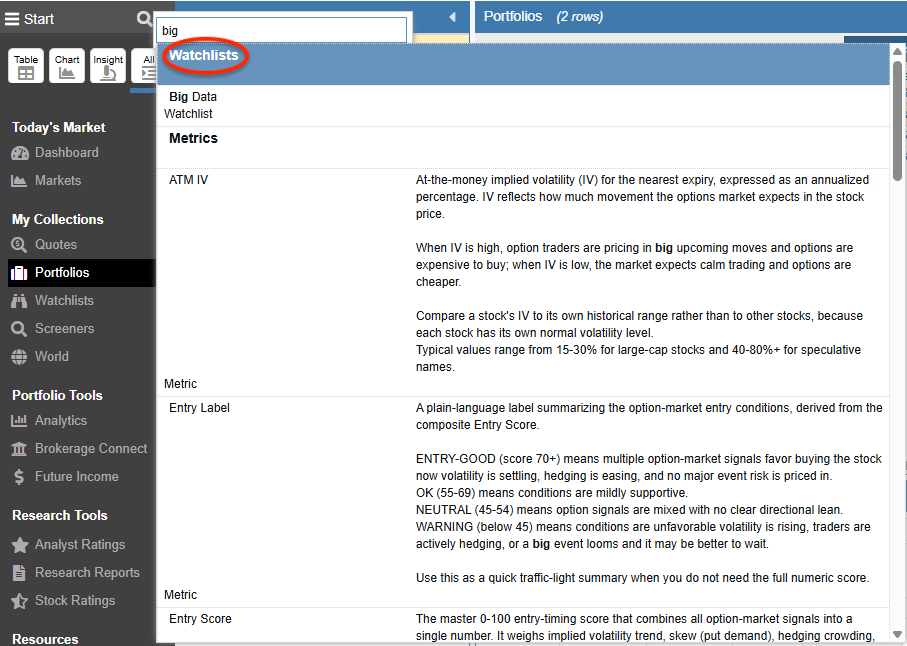Click the 'Research Tools' section heading
The height and width of the screenshot is (646, 907).
point(60,515)
